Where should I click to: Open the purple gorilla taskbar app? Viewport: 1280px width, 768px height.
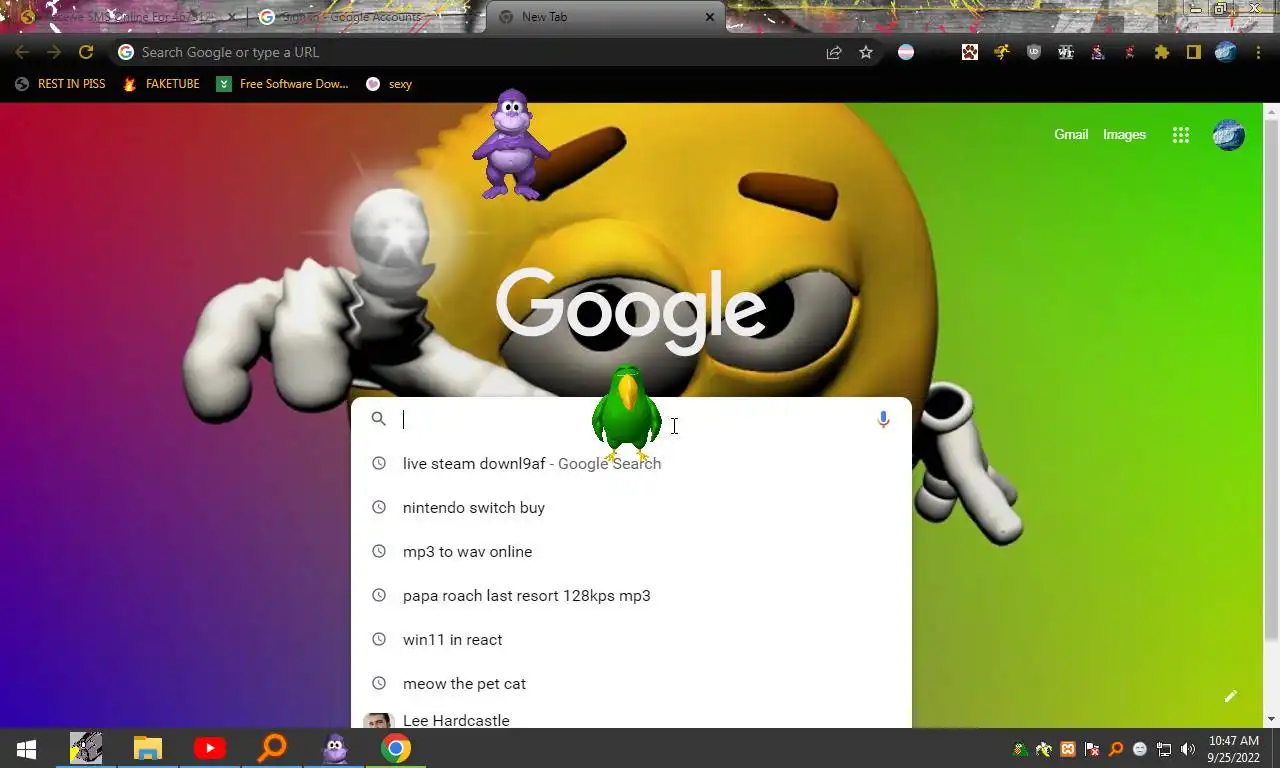334,748
